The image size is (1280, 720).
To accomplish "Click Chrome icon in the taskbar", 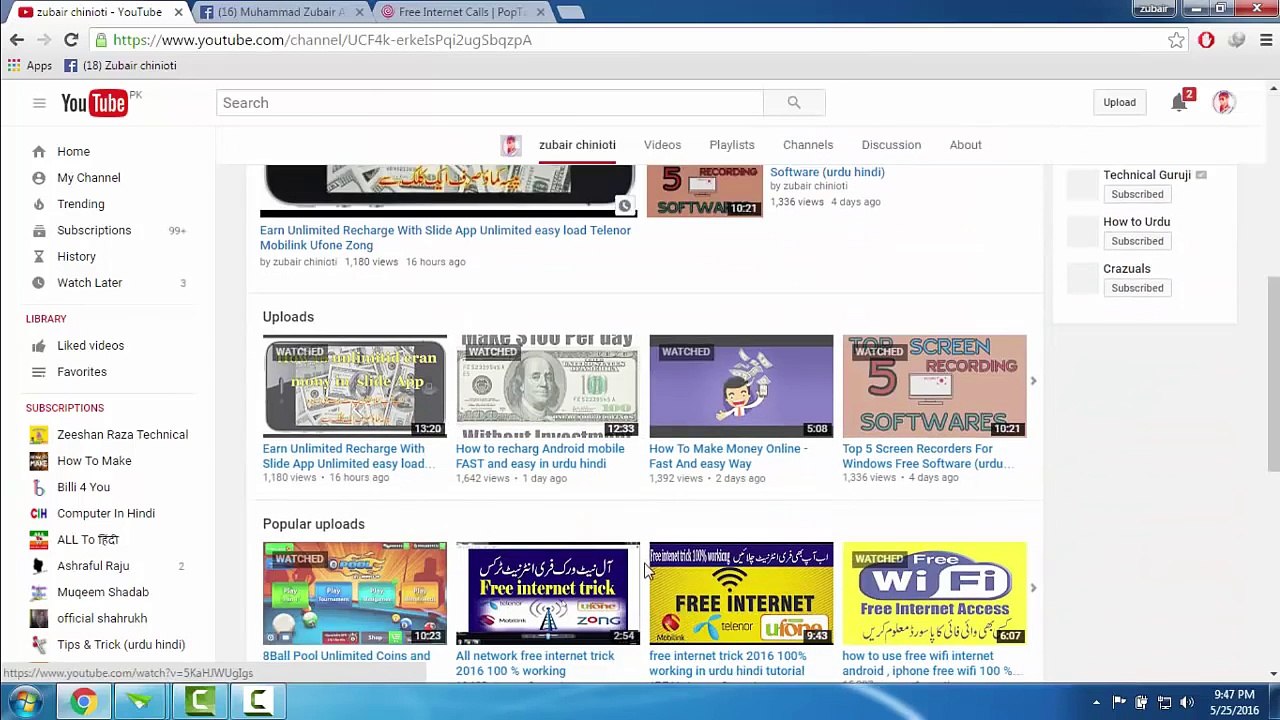I will (x=83, y=702).
